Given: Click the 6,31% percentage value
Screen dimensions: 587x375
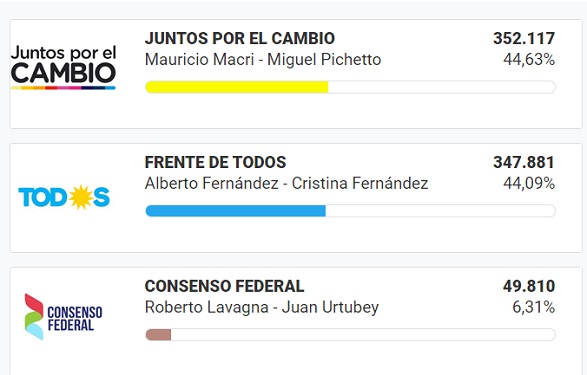Looking at the screenshot, I should tap(533, 308).
